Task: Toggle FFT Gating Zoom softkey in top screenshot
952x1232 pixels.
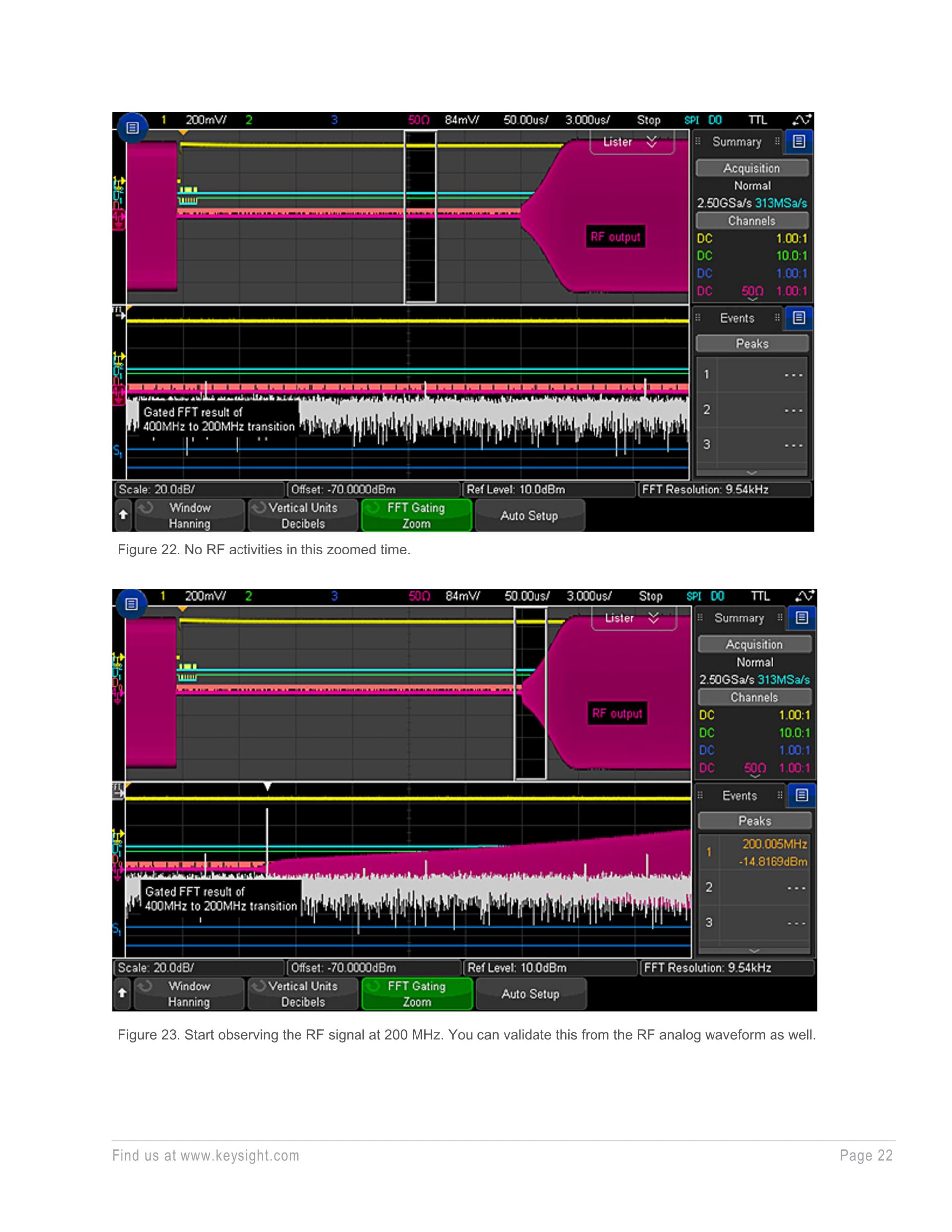Action: tap(416, 515)
